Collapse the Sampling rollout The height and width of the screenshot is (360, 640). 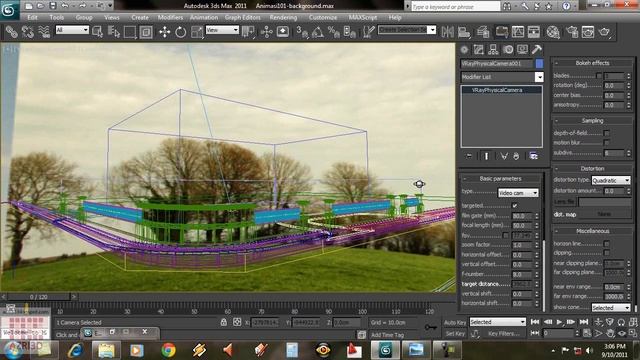tap(592, 120)
